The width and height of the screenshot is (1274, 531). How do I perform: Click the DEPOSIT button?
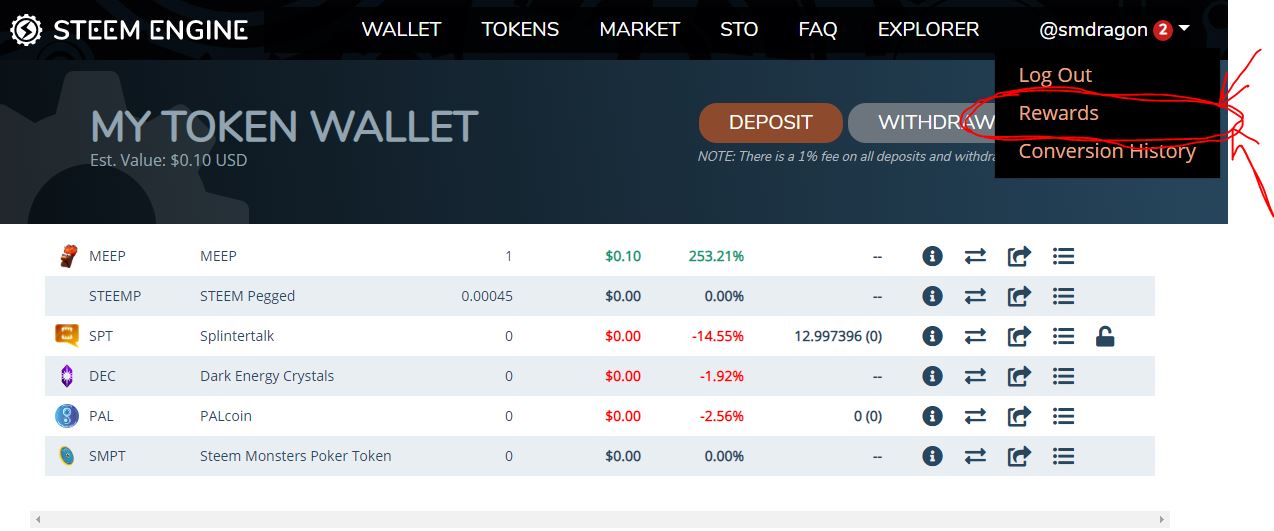[771, 123]
